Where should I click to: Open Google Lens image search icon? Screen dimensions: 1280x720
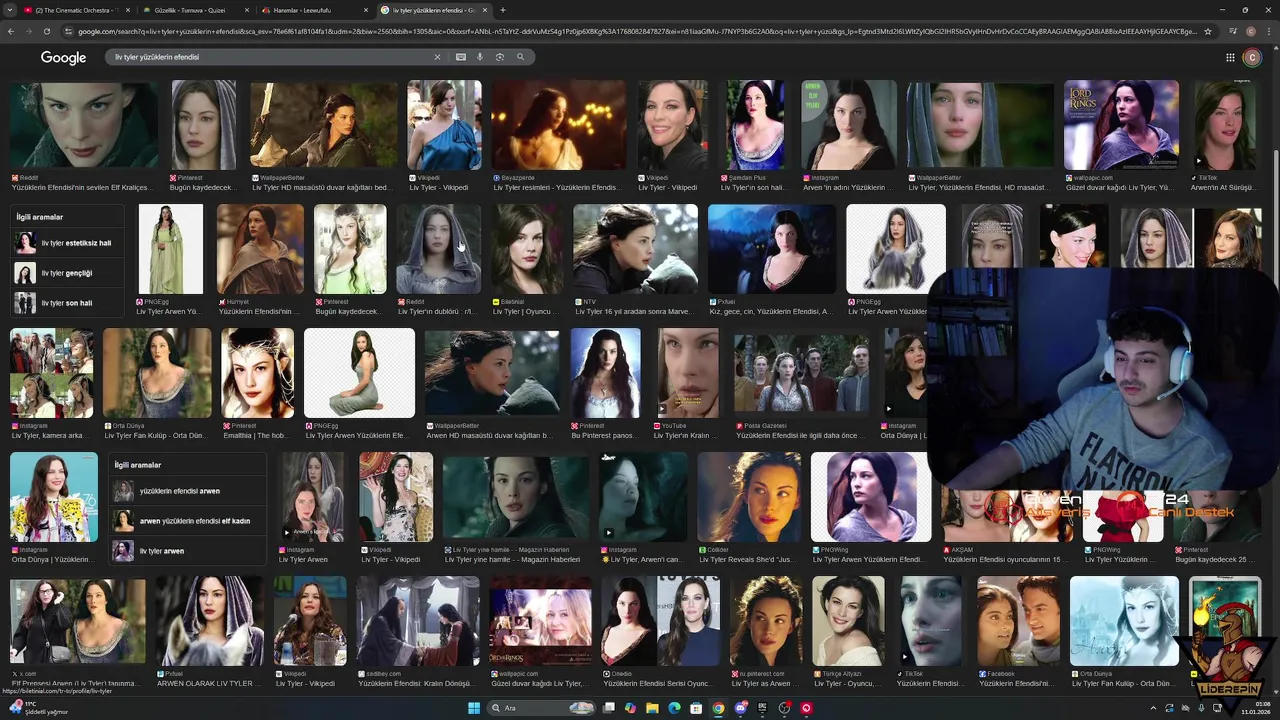tap(500, 57)
